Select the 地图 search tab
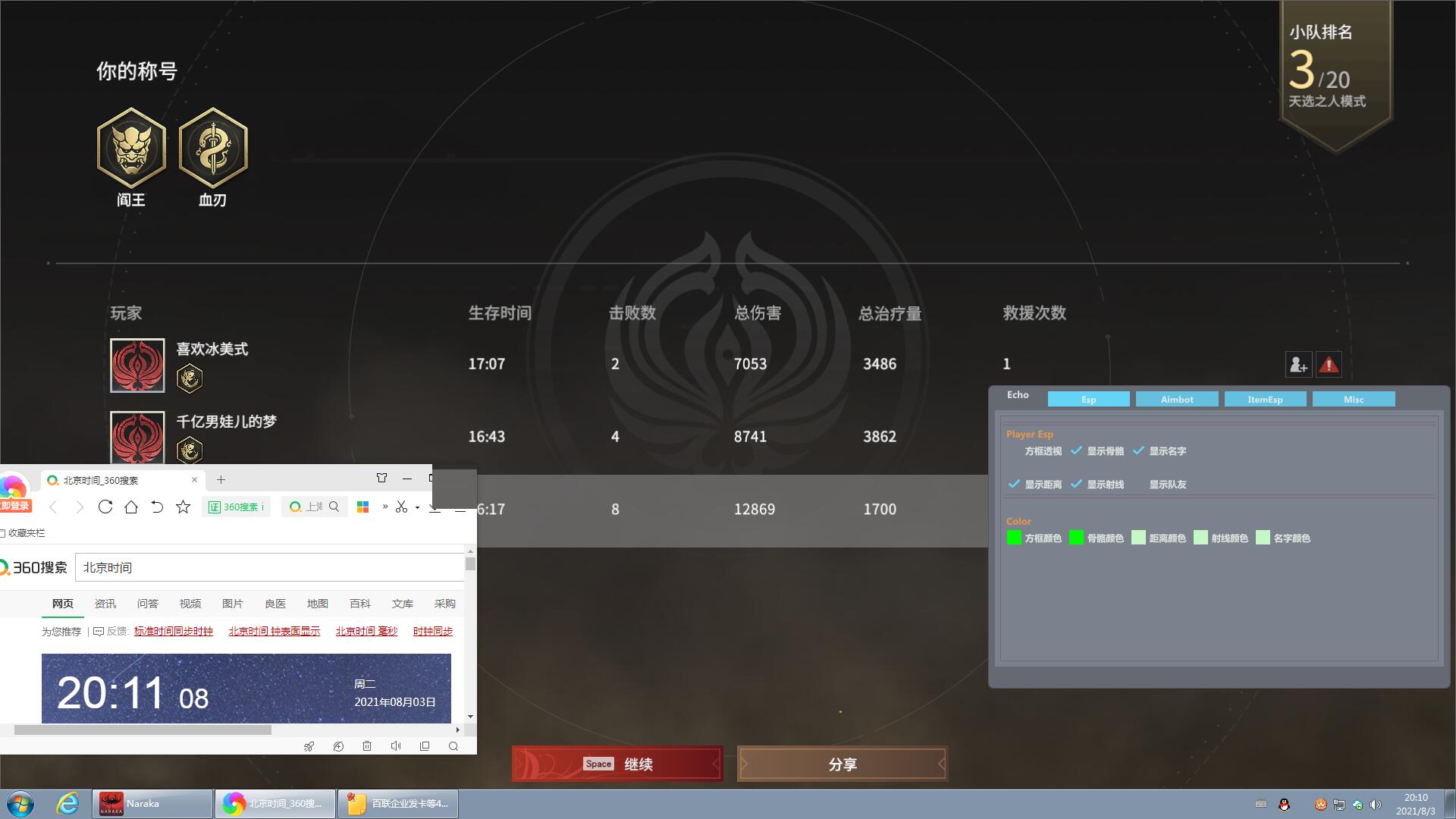 pyautogui.click(x=318, y=604)
